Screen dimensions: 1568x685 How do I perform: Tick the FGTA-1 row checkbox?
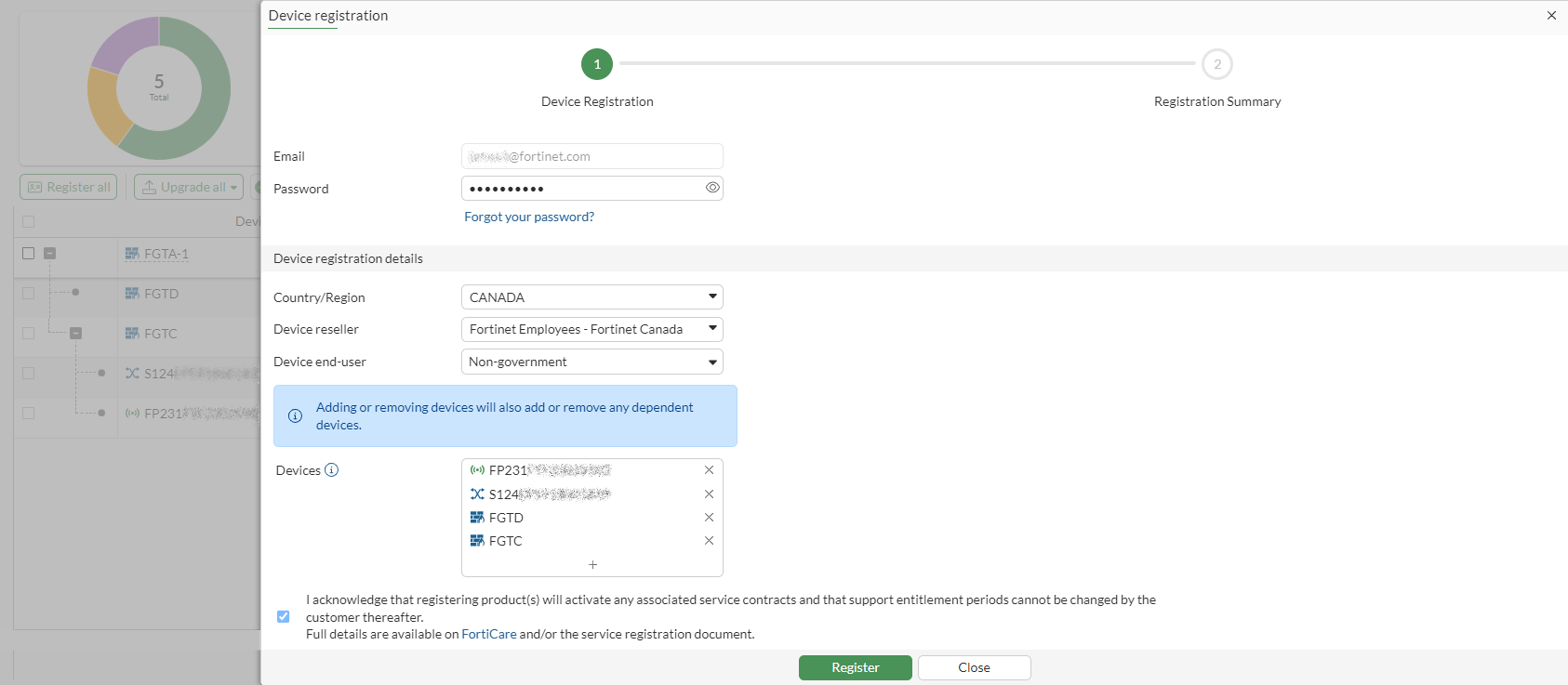[28, 253]
